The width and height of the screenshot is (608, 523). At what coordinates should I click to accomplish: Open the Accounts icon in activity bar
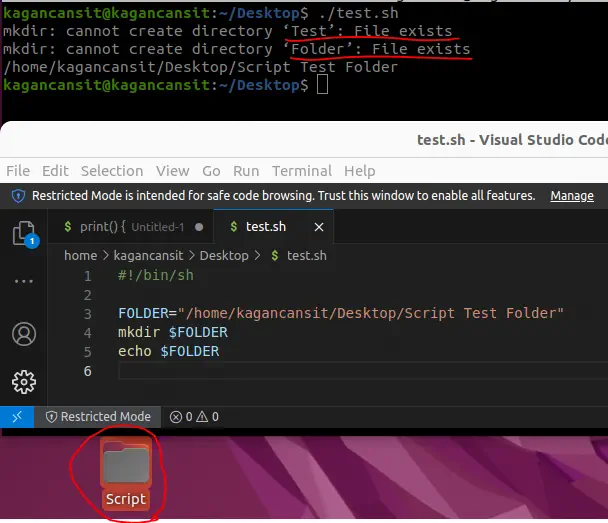(x=23, y=333)
